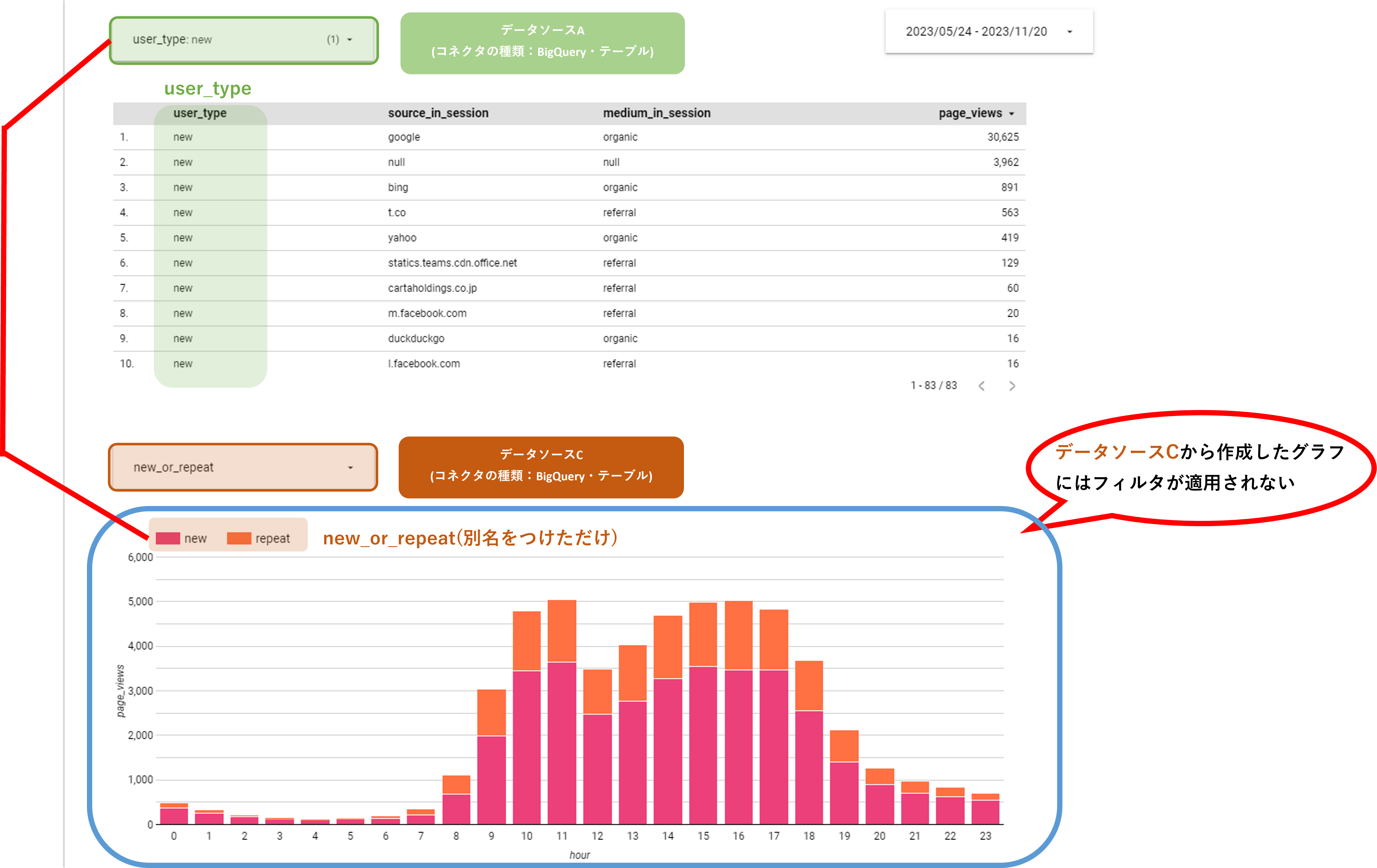Select the 'yahoo' source cell
1377x868 pixels.
402,238
